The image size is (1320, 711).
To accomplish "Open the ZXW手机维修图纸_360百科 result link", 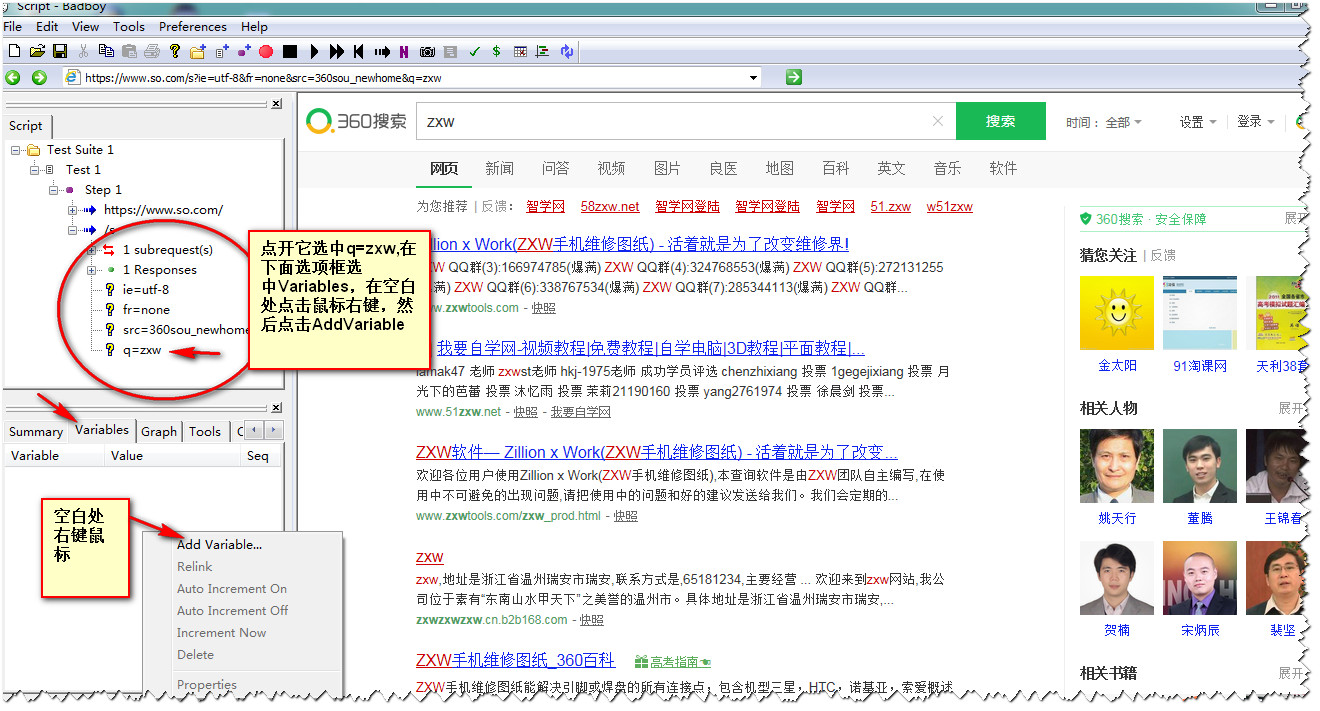I will [x=515, y=660].
